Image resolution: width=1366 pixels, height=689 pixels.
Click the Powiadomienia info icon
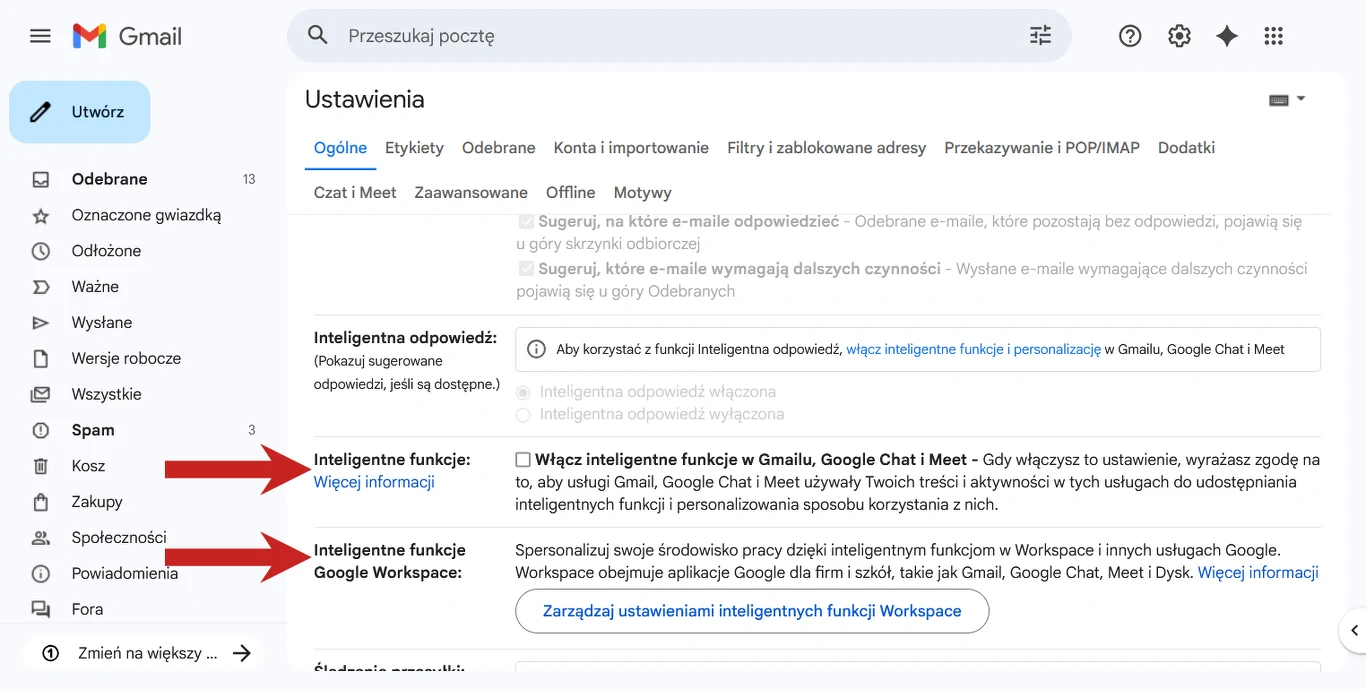point(41,574)
